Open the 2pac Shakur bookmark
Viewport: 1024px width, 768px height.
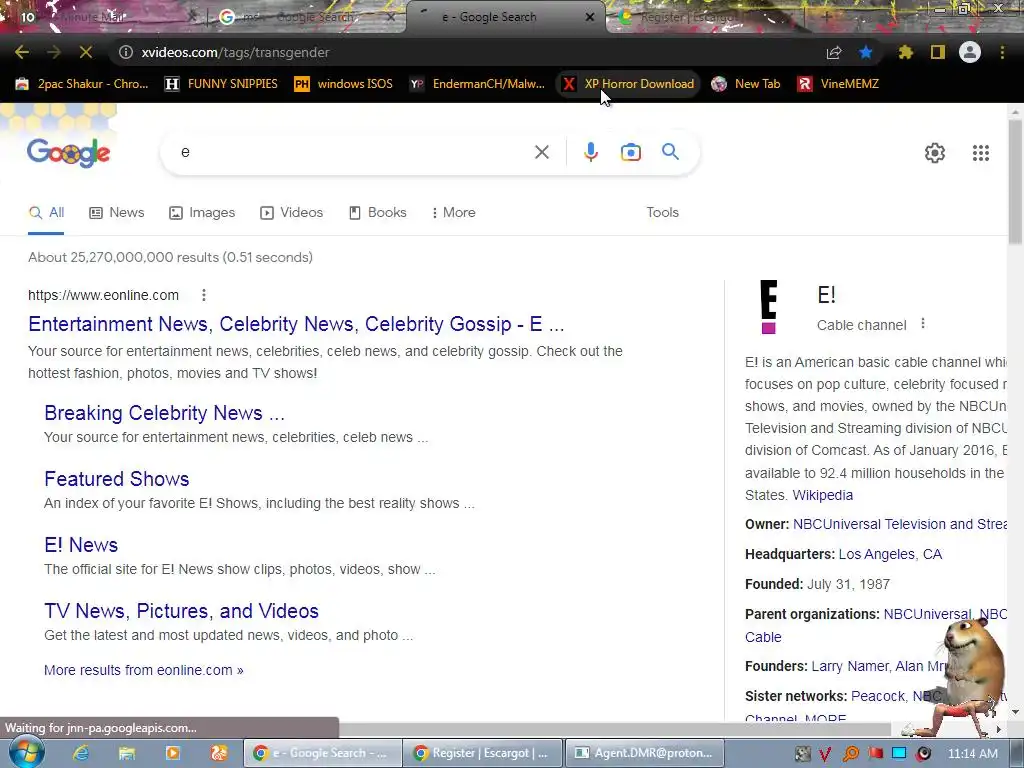[x=82, y=84]
